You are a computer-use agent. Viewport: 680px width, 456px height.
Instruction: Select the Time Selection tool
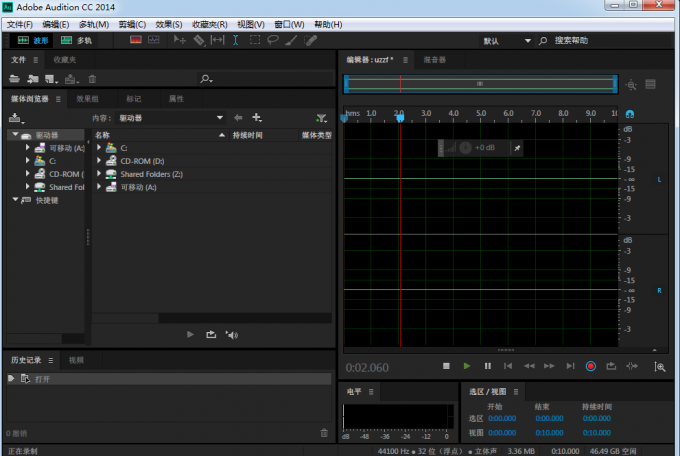point(235,40)
